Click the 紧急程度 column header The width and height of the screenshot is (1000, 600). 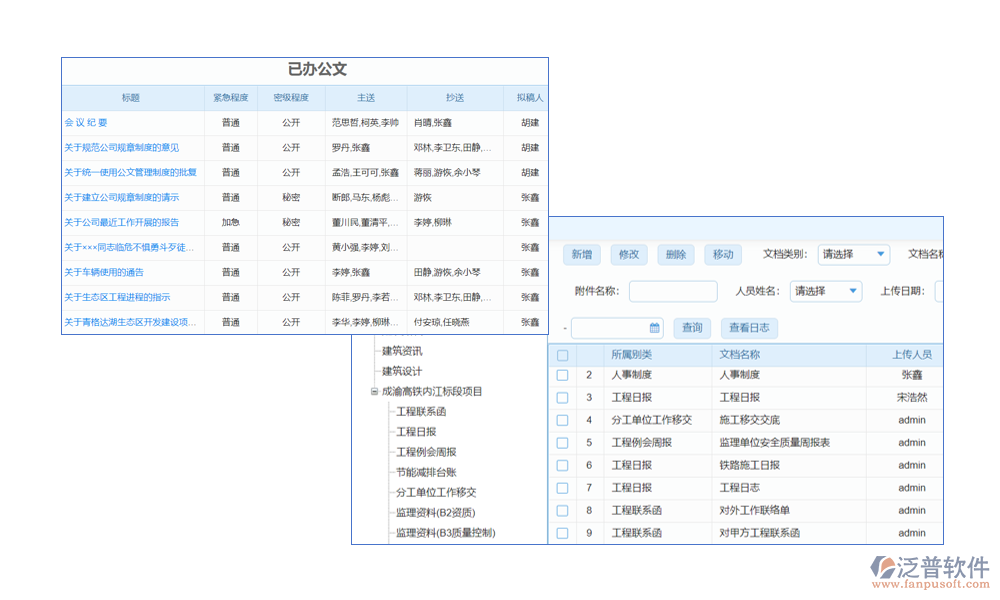point(231,98)
